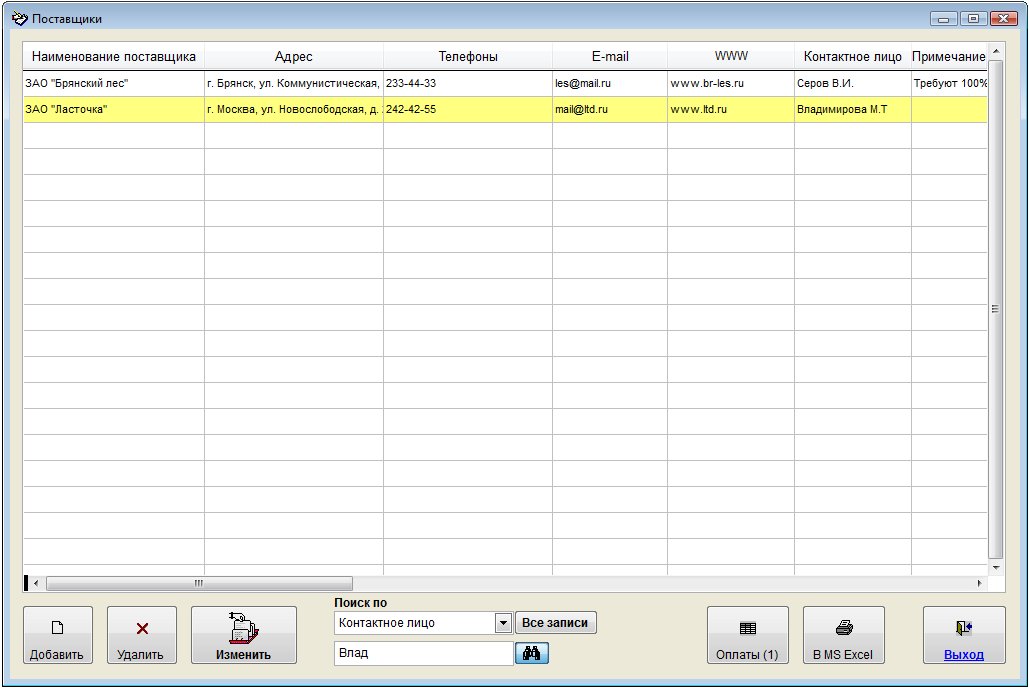Click the Адрес column header
Image resolution: width=1029 pixels, height=689 pixels.
(x=293, y=56)
